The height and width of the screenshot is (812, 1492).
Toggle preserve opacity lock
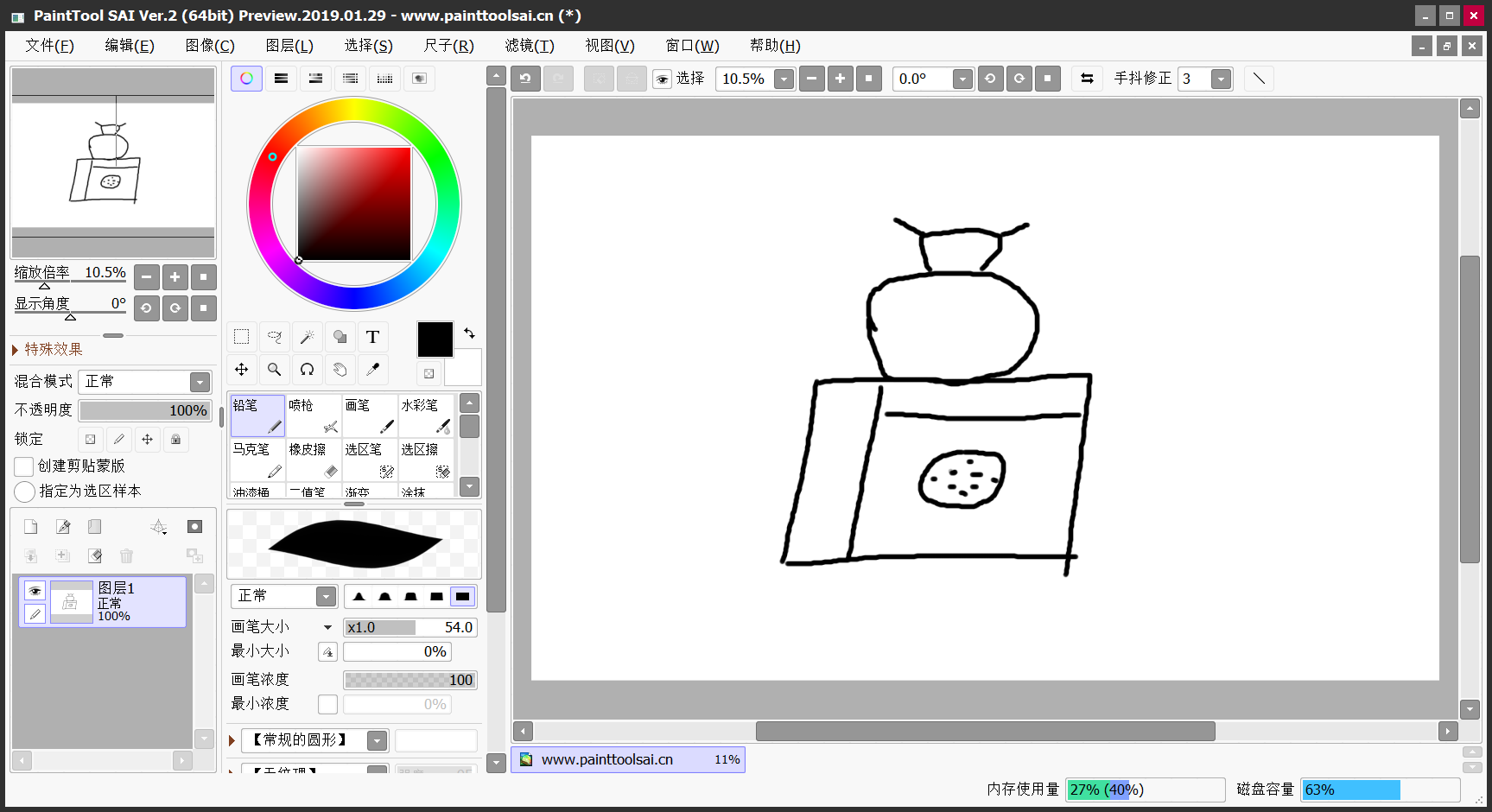click(x=91, y=440)
